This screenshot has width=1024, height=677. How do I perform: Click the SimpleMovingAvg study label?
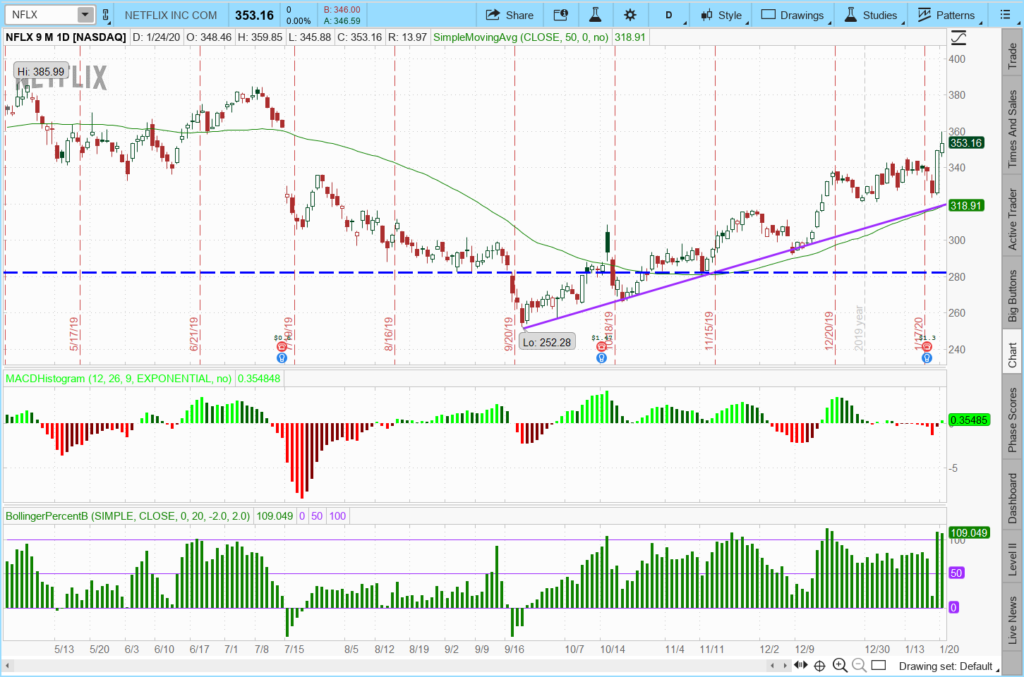[x=520, y=37]
